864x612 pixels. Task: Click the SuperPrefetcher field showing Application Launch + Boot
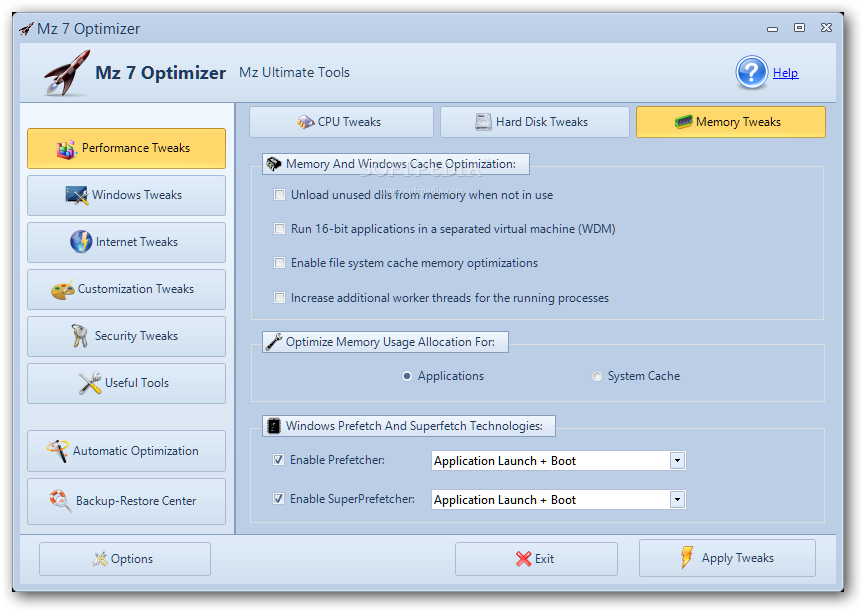(x=558, y=500)
